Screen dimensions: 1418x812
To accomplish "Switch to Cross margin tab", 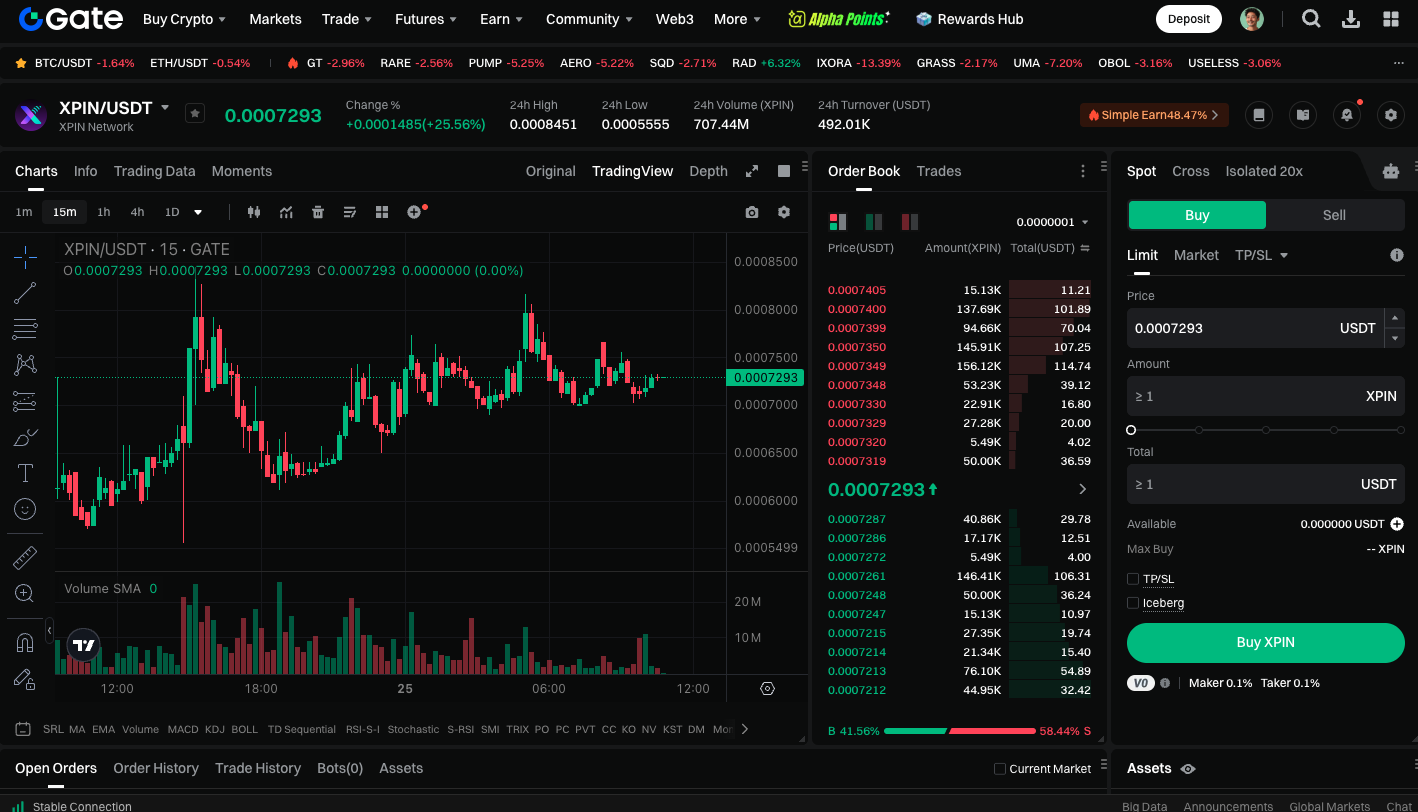I will point(1190,171).
